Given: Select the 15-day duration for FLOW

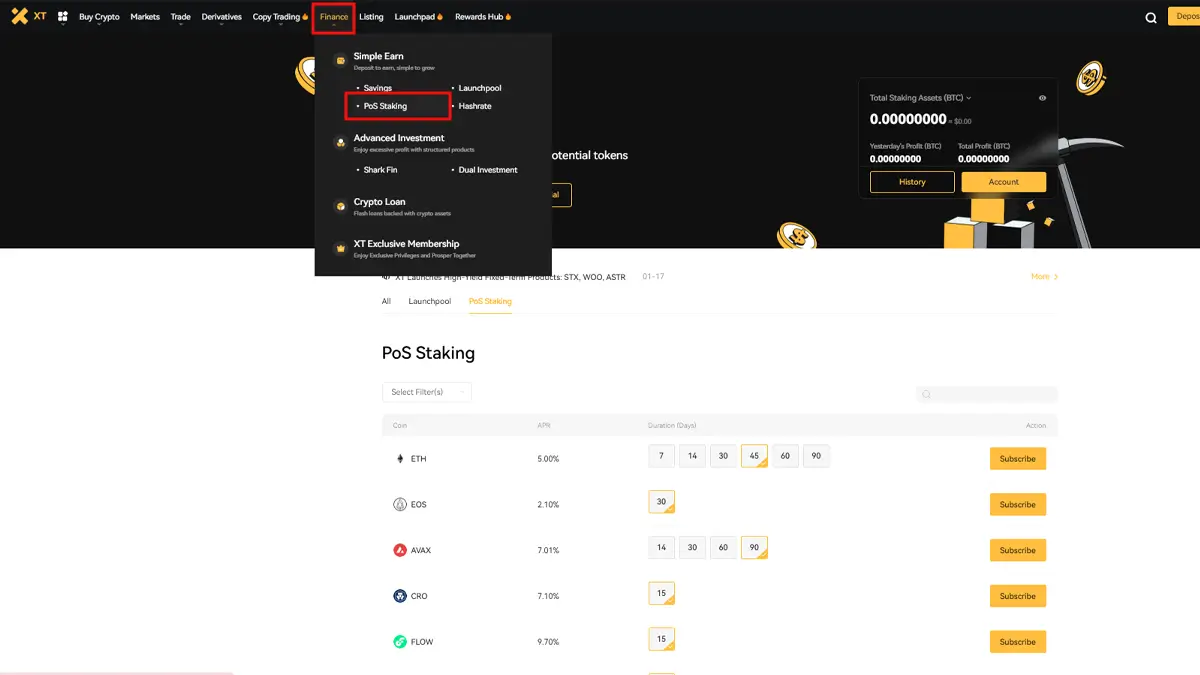Looking at the screenshot, I should point(661,639).
